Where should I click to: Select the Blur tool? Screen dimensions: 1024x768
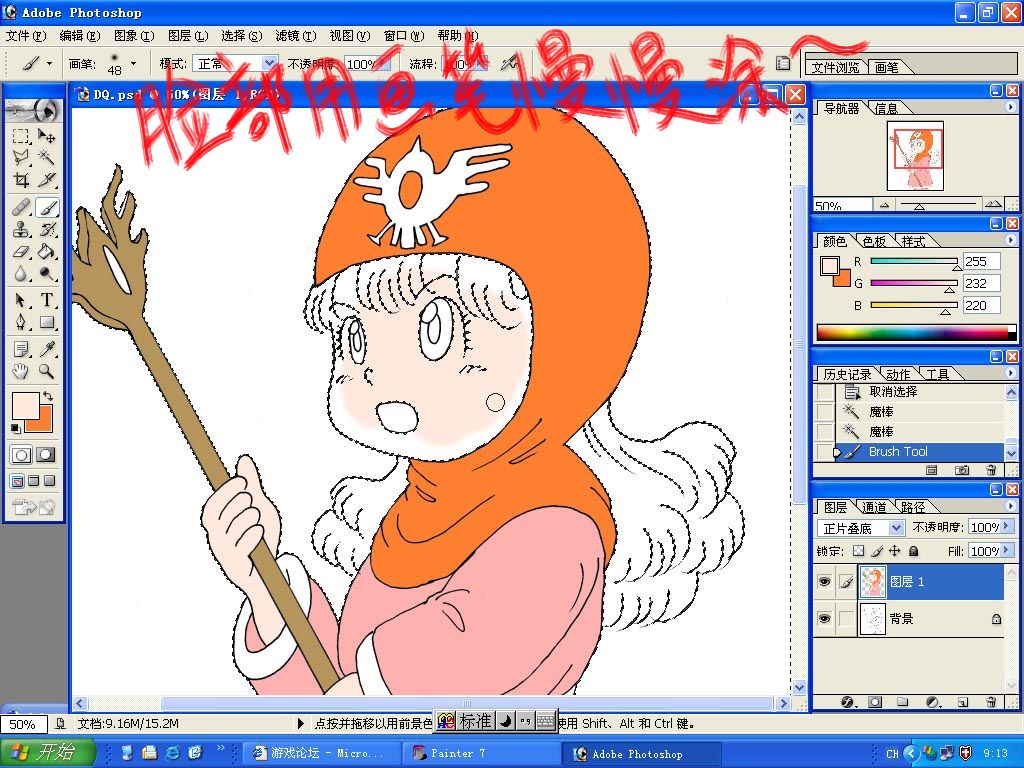21,273
